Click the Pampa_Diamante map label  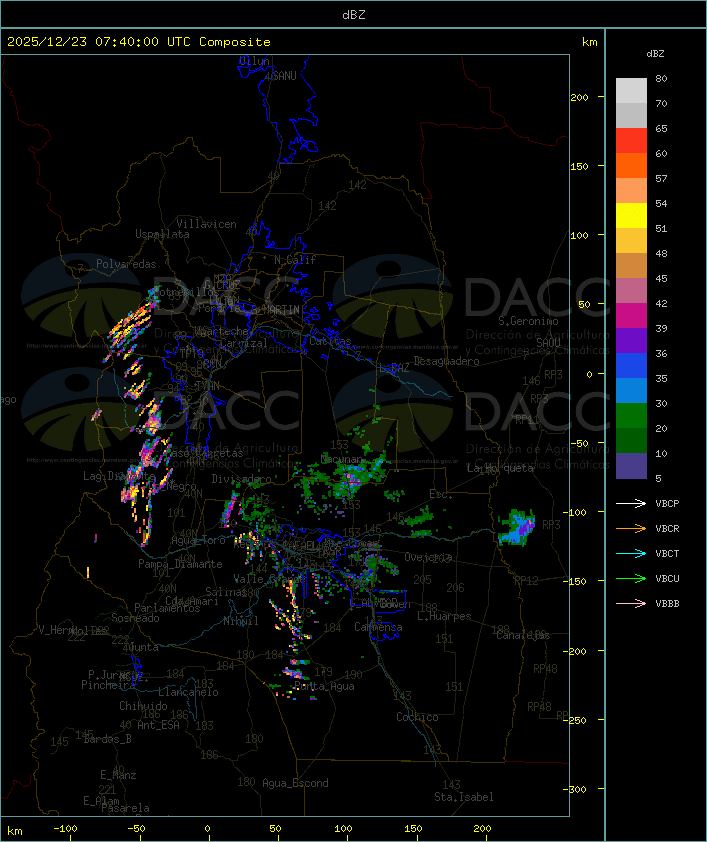180,564
